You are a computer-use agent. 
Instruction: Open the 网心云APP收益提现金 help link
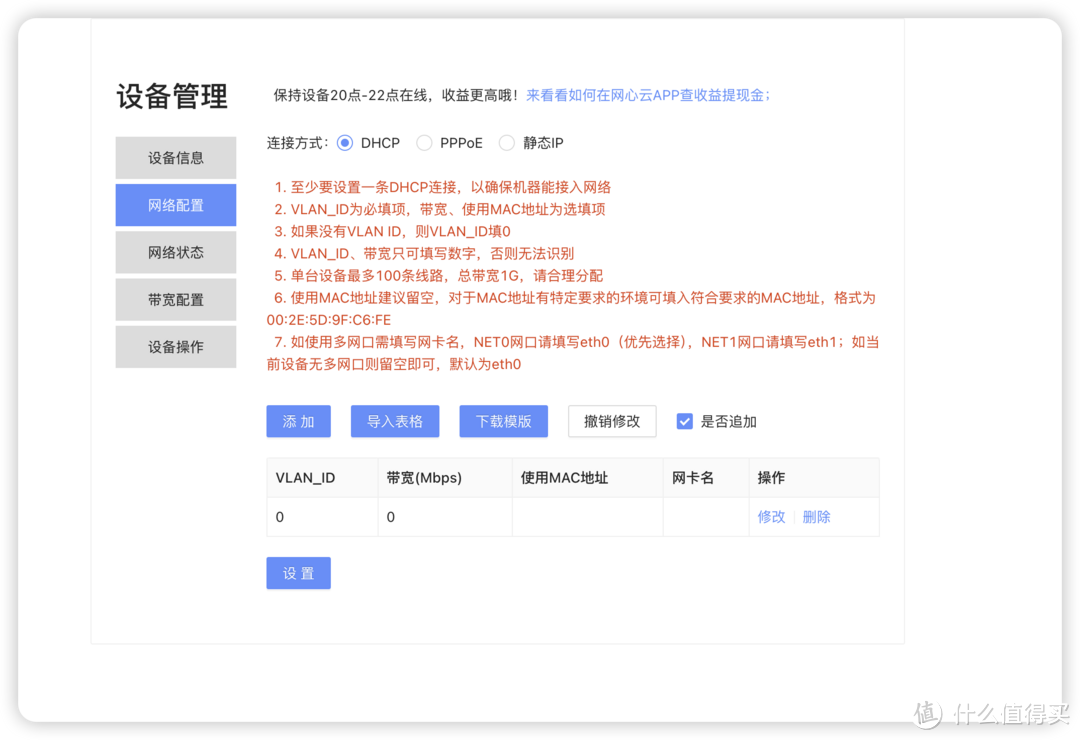pyautogui.click(x=648, y=95)
